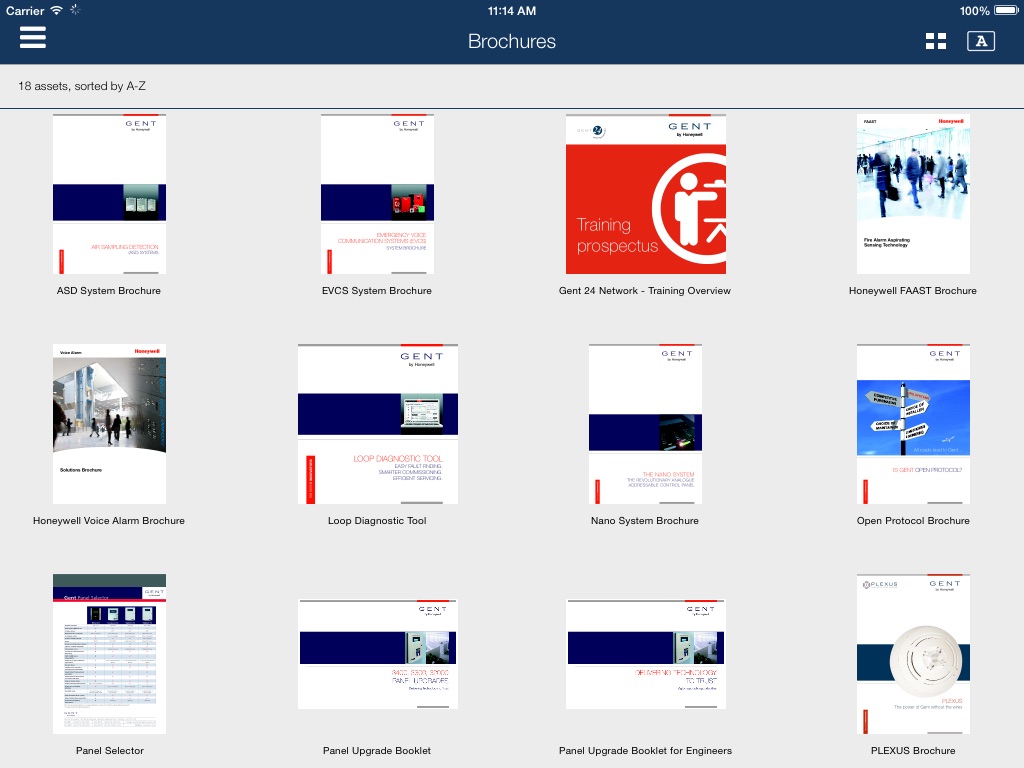Image resolution: width=1024 pixels, height=768 pixels.
Task: Select 'Open Protocol Brochure' title
Action: pos(913,520)
